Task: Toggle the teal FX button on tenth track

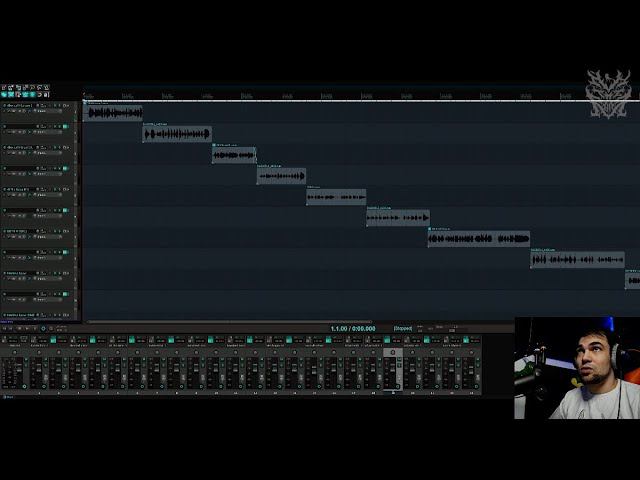Action: pos(65,294)
